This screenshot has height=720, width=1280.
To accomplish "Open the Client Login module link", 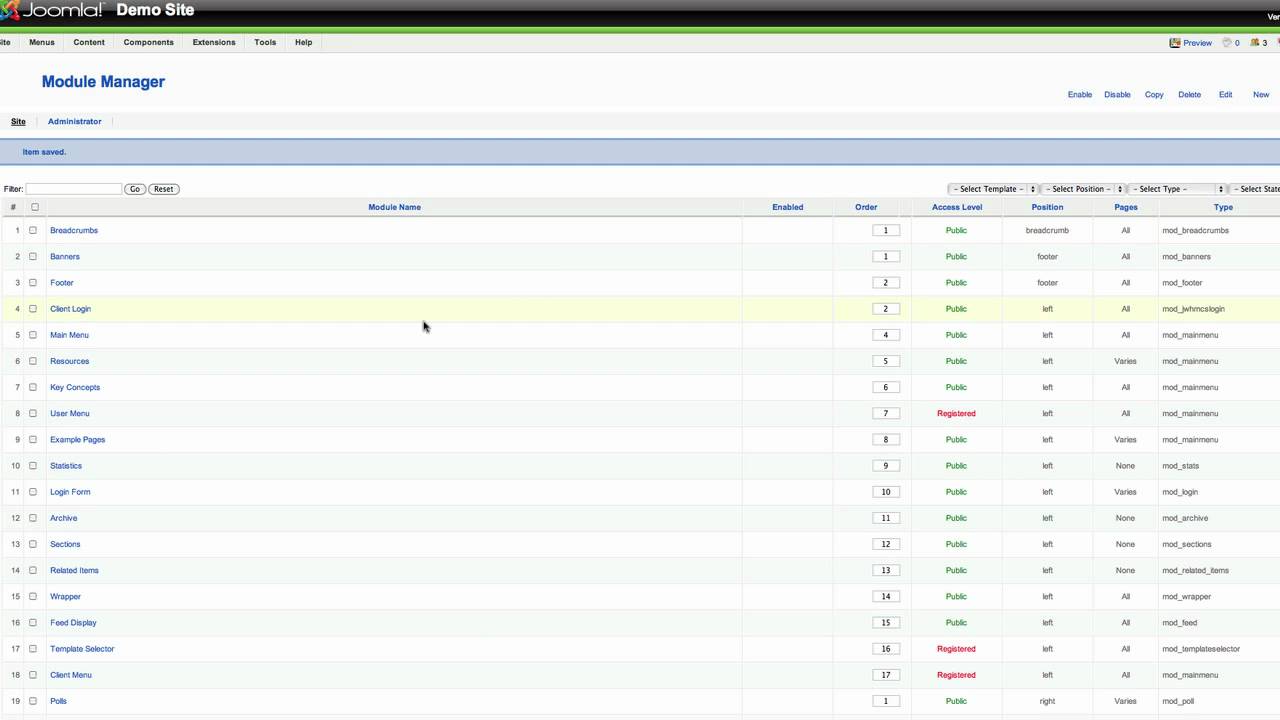I will (x=70, y=309).
